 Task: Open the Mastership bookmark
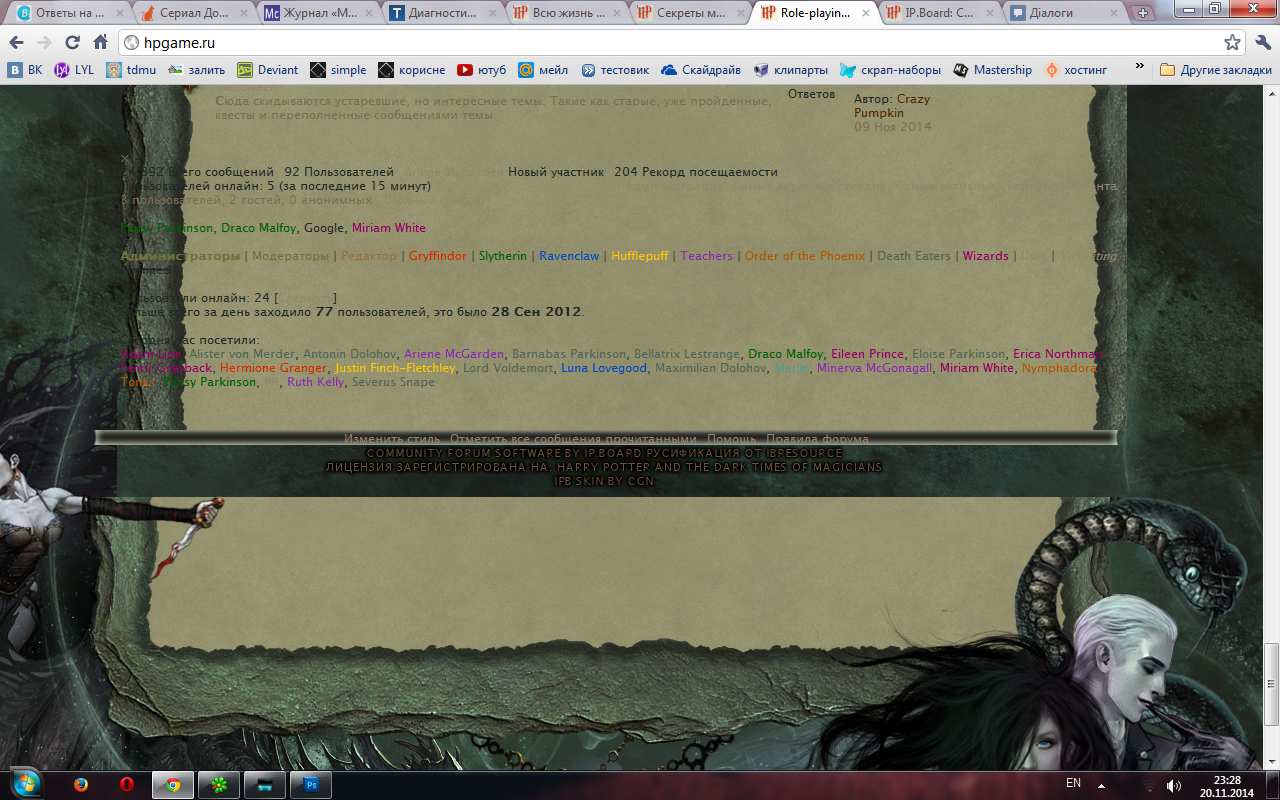(x=993, y=70)
